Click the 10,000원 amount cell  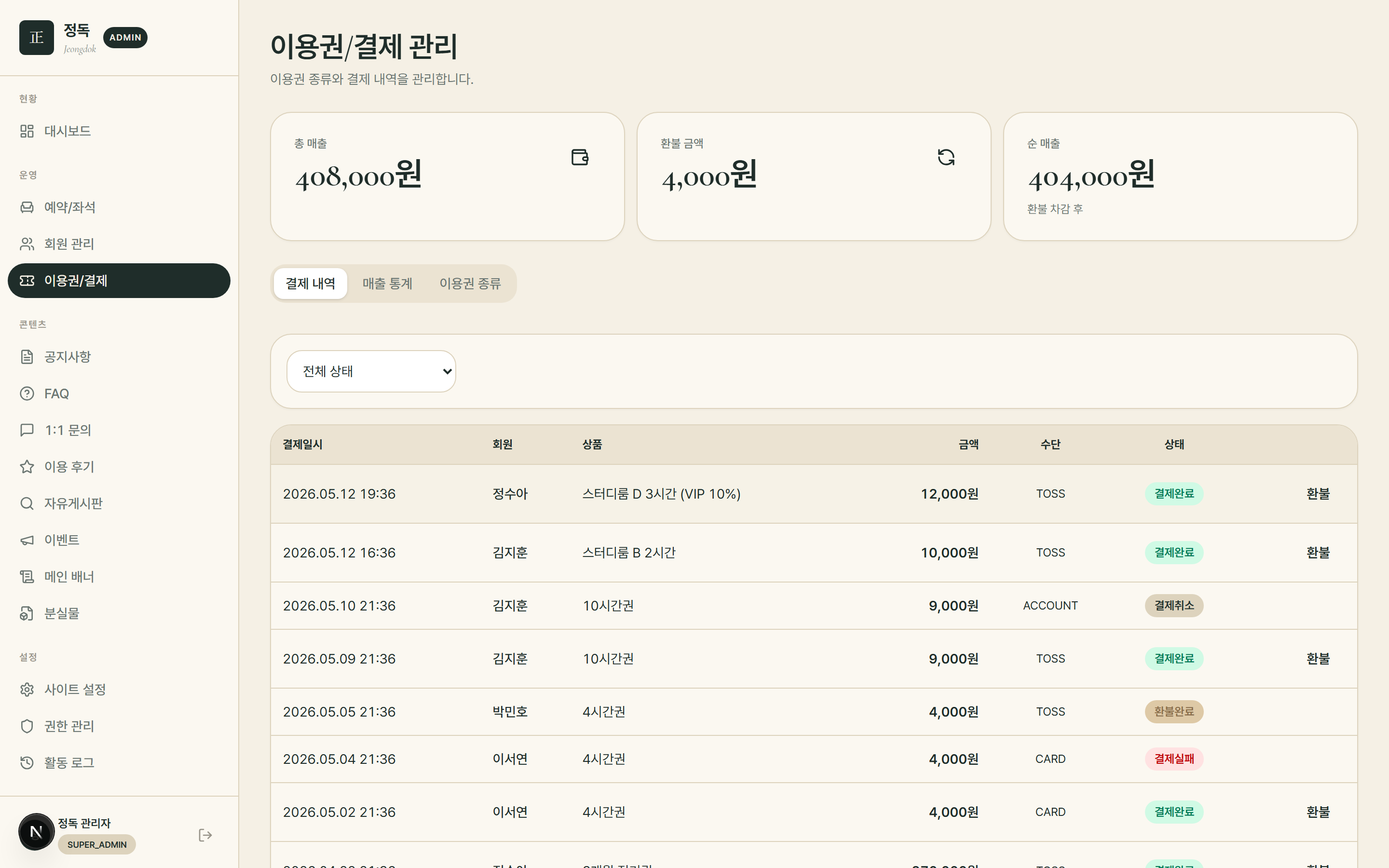tap(950, 553)
